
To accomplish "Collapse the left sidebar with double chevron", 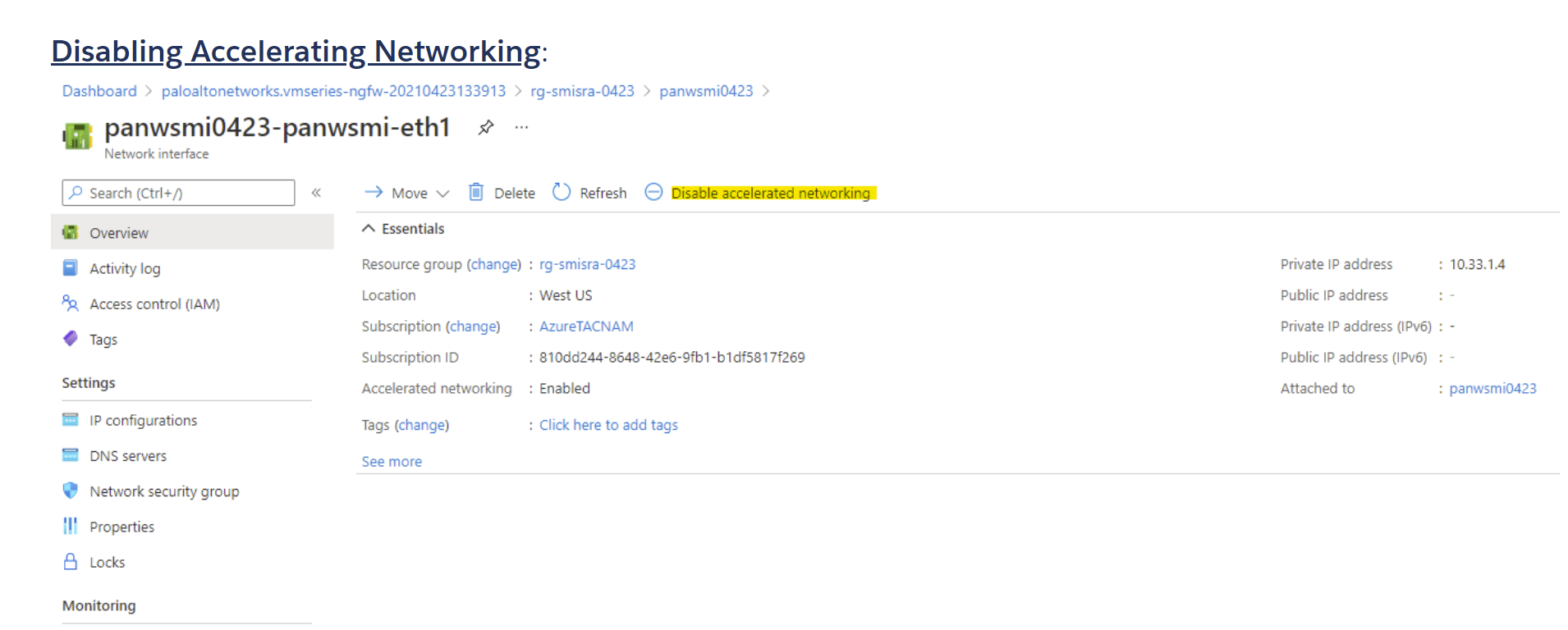I will [x=316, y=193].
